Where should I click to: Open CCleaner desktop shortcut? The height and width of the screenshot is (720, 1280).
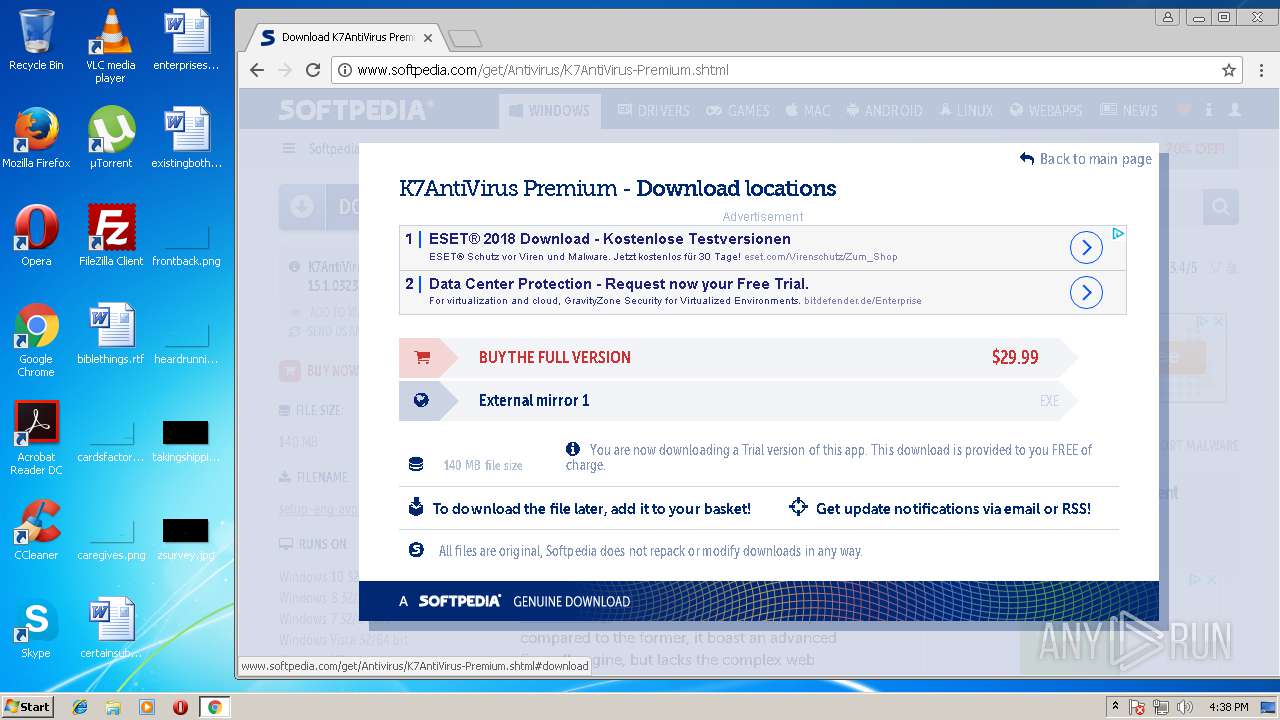[x=36, y=530]
